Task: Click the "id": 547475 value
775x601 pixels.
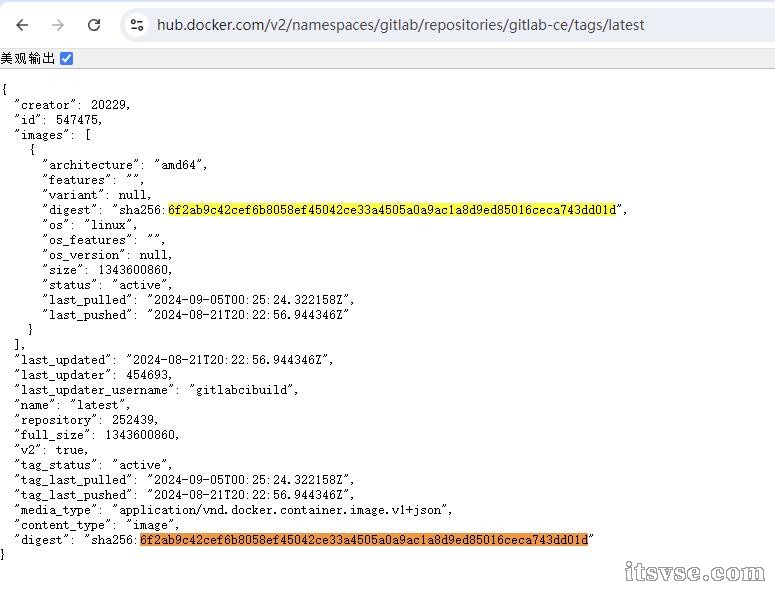Action: point(78,120)
